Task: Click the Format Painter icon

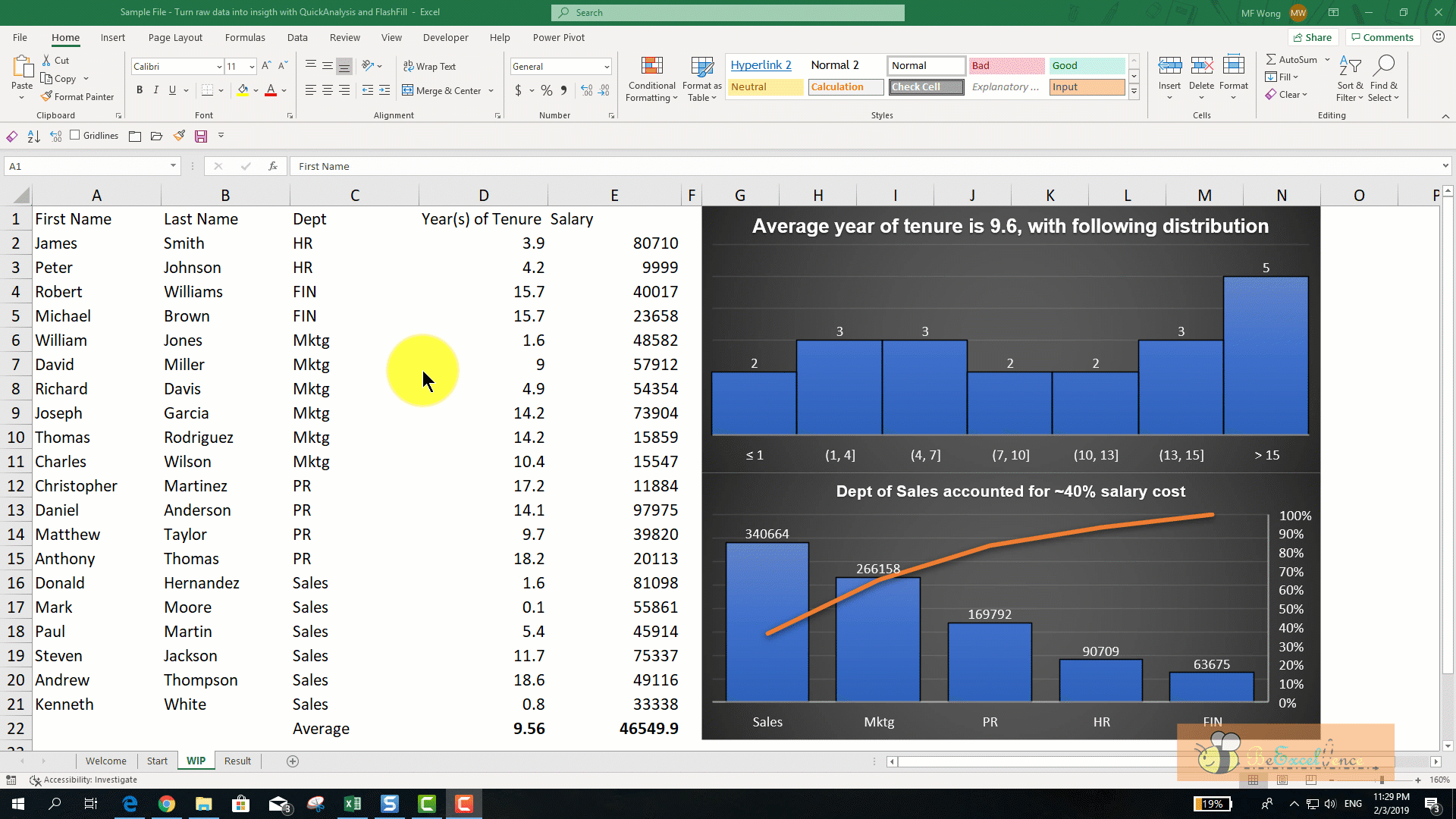Action: (47, 96)
